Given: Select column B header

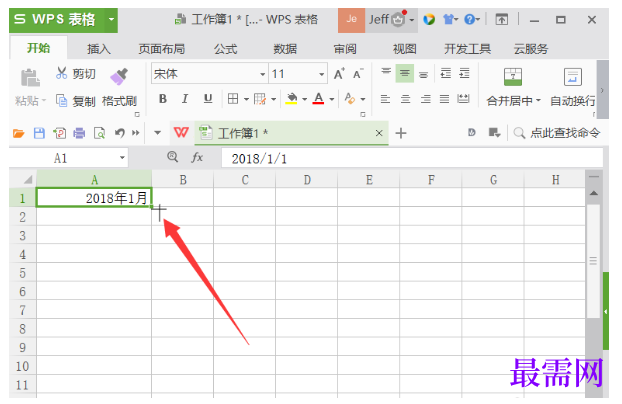Looking at the screenshot, I should click(182, 179).
